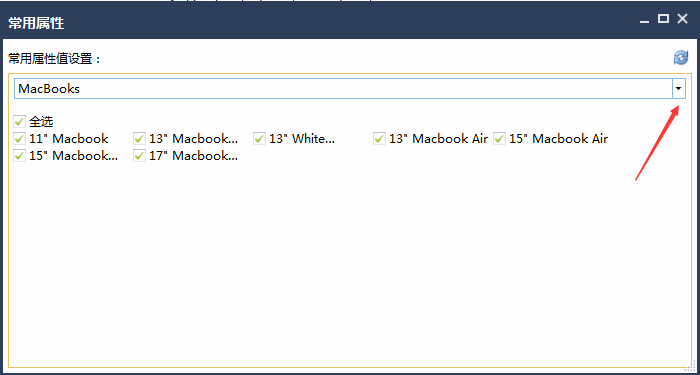Uncheck the 11" Macbook checkbox
This screenshot has height=375, width=700.
click(x=19, y=139)
